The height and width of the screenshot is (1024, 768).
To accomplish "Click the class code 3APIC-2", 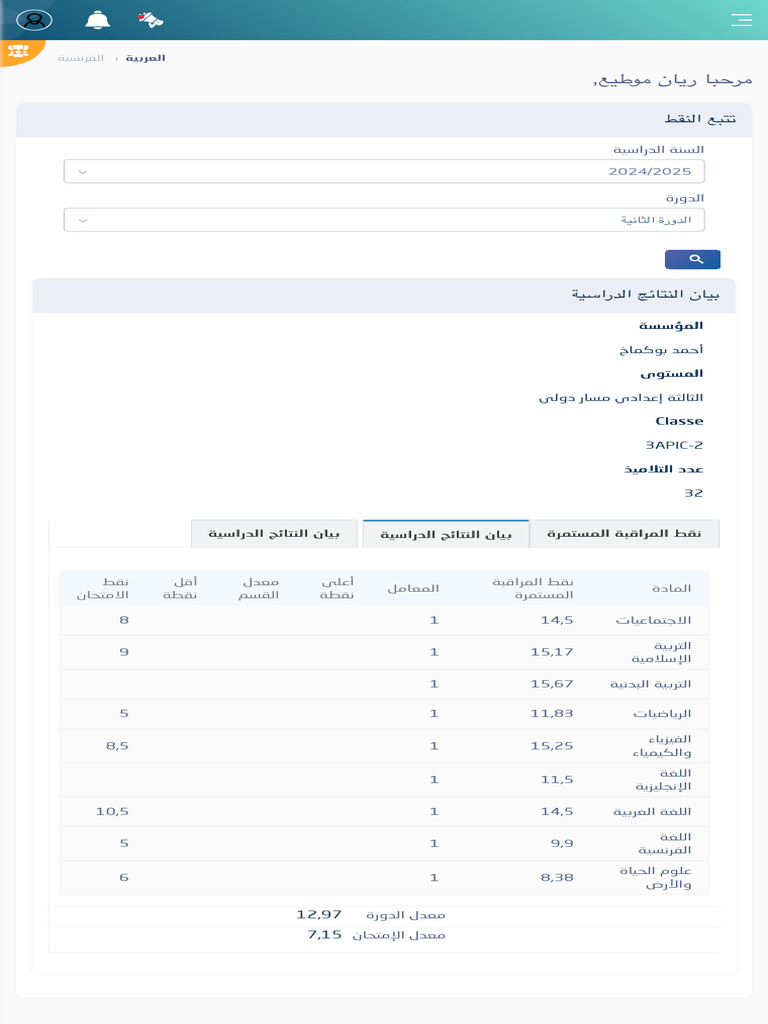I will [674, 445].
